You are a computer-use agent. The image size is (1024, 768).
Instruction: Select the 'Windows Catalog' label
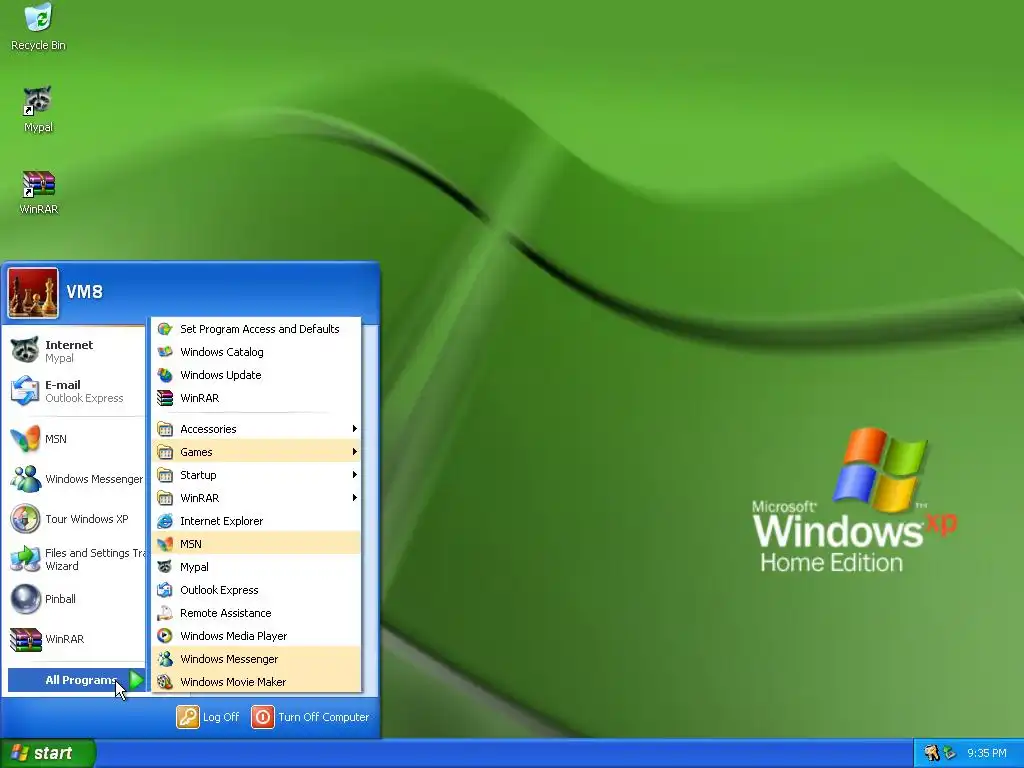(x=222, y=352)
